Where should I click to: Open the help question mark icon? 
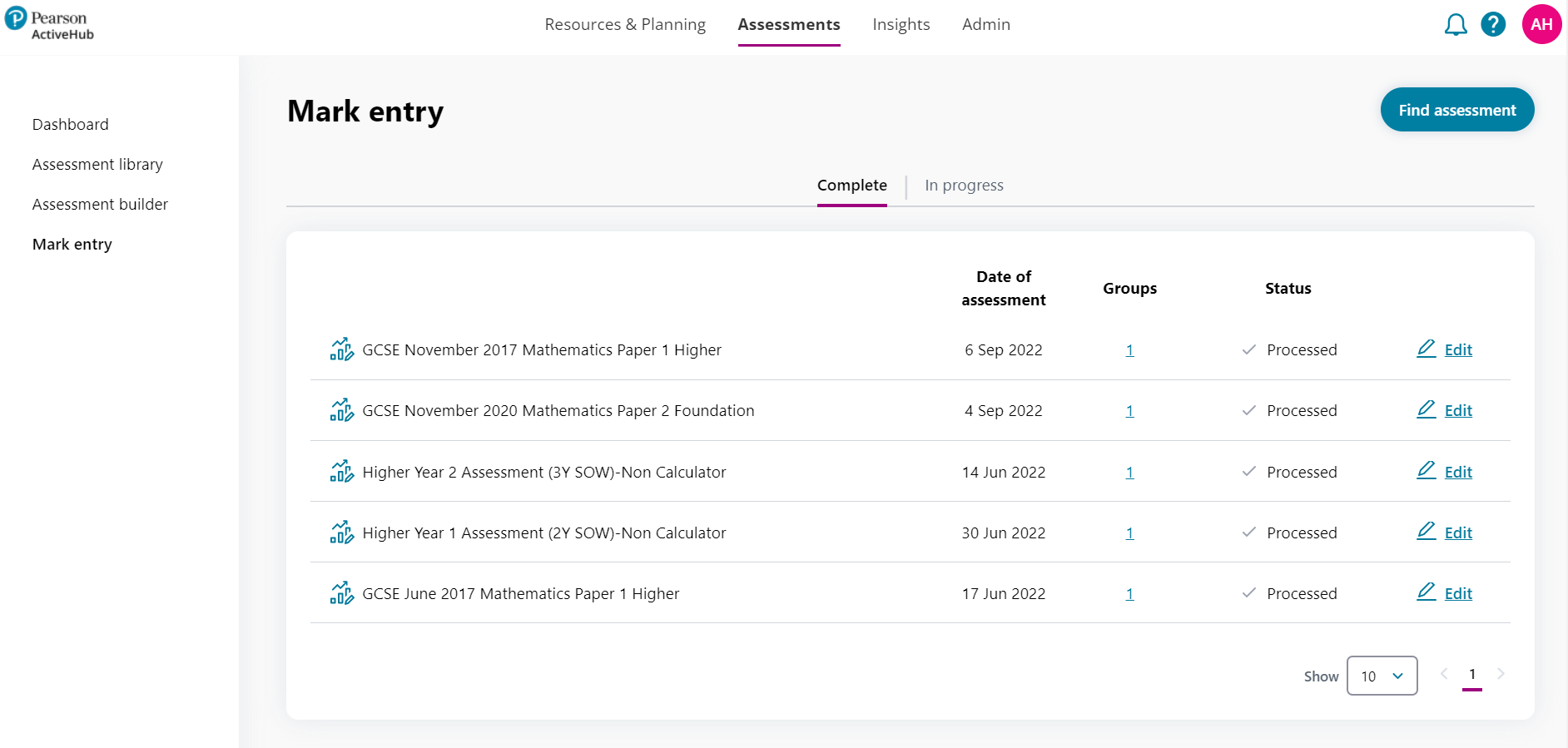(1493, 25)
